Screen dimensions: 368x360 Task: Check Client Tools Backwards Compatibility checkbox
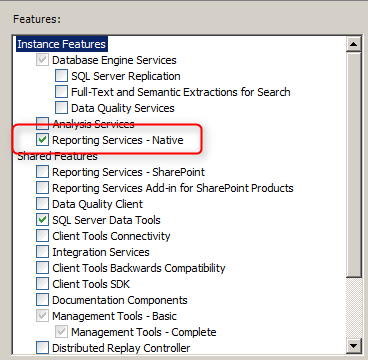click(42, 268)
